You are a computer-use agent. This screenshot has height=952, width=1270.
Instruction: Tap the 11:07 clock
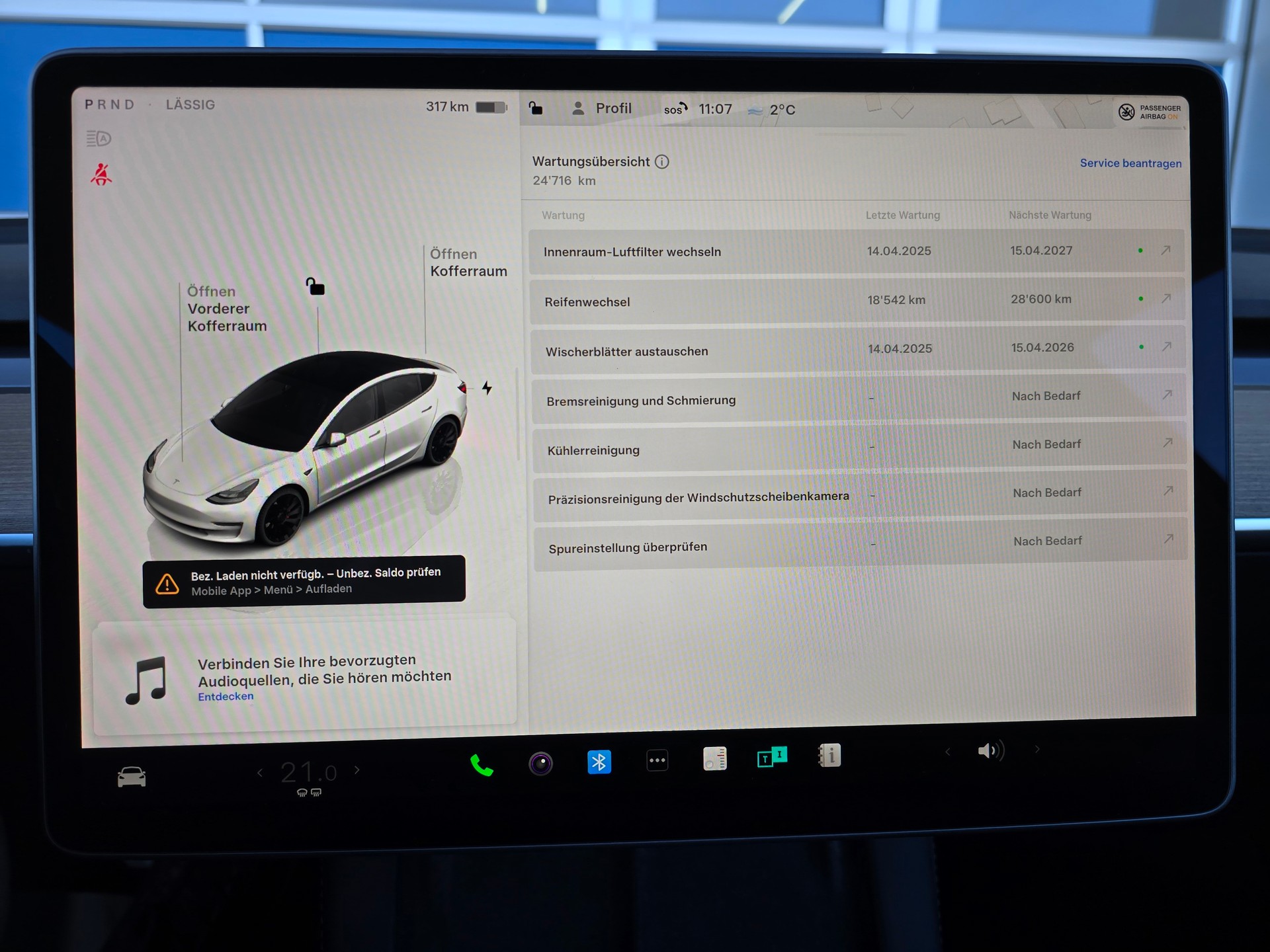715,109
